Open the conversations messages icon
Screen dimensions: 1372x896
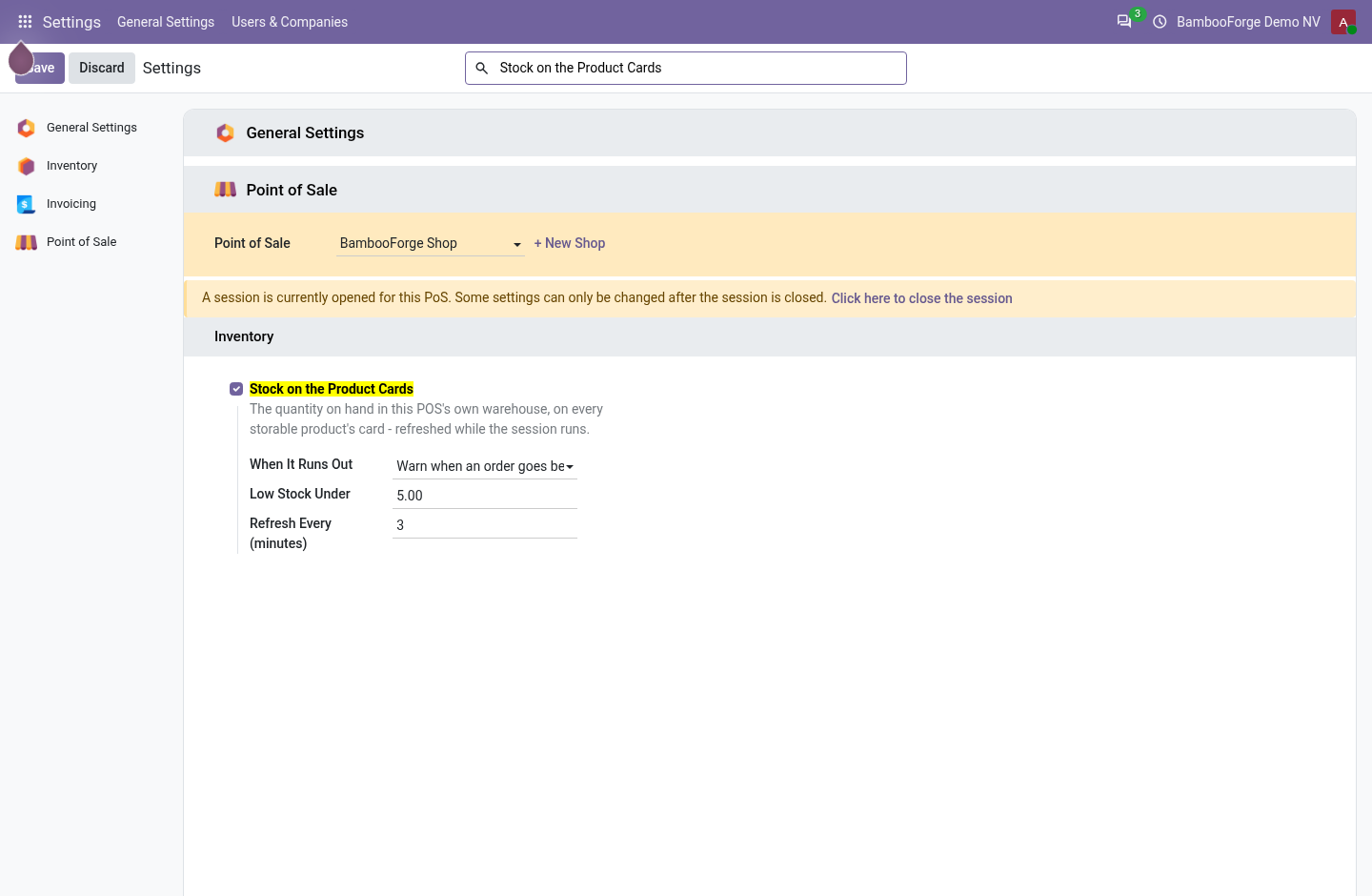point(1124,21)
